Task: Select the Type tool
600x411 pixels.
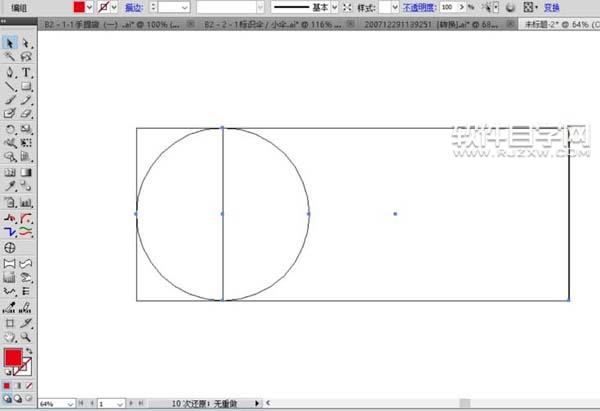Action: coord(26,72)
